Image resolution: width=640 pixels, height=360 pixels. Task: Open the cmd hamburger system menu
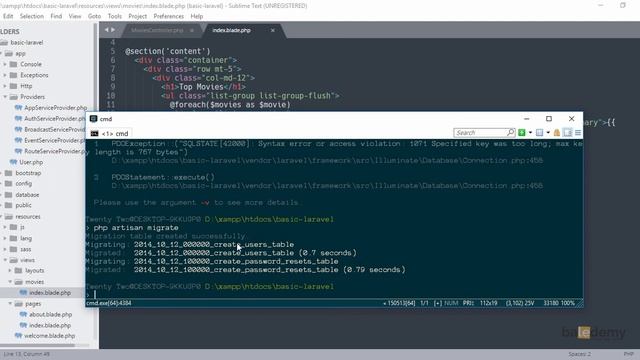pos(578,133)
